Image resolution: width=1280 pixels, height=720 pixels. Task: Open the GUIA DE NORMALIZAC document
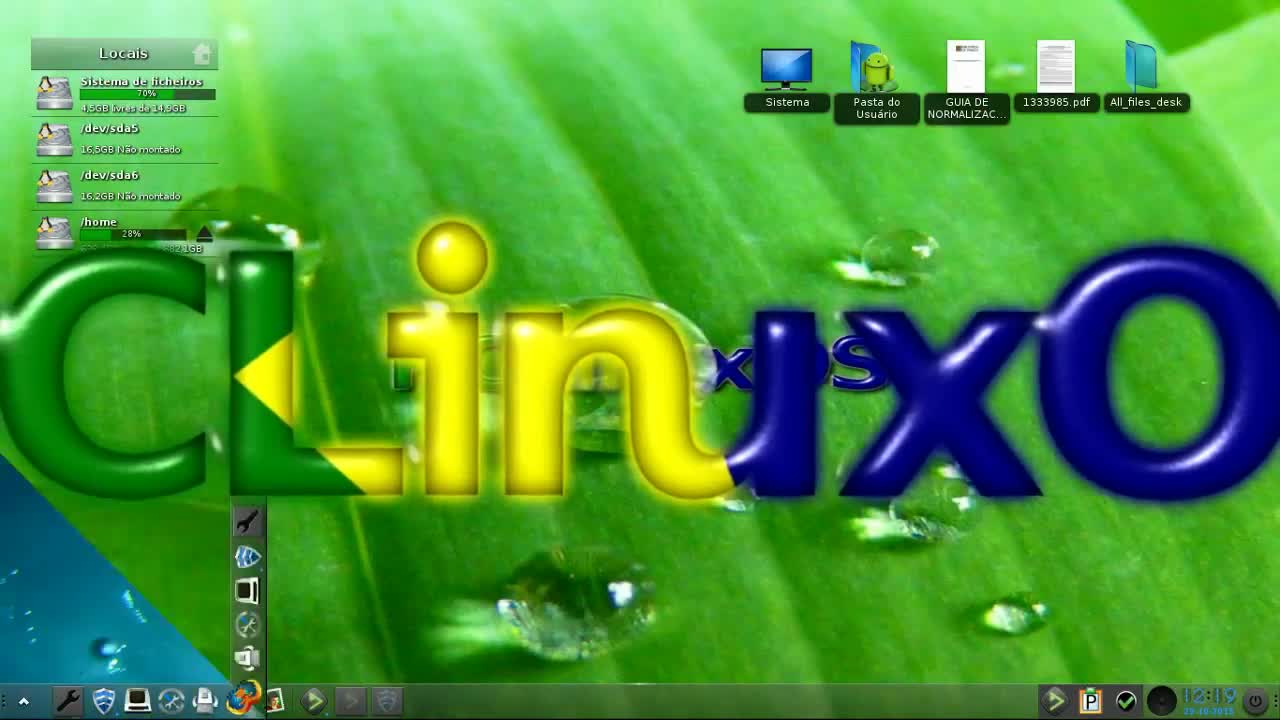pyautogui.click(x=966, y=82)
